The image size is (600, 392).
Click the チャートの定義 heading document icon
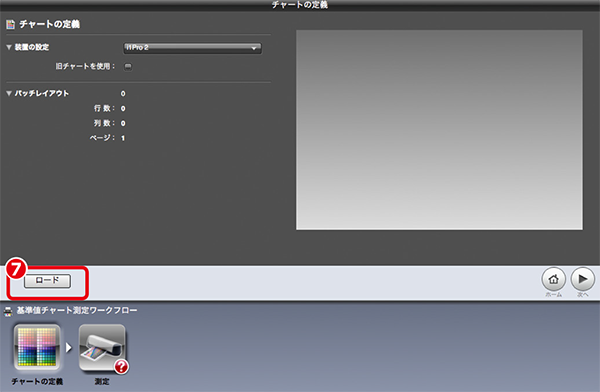pos(10,24)
